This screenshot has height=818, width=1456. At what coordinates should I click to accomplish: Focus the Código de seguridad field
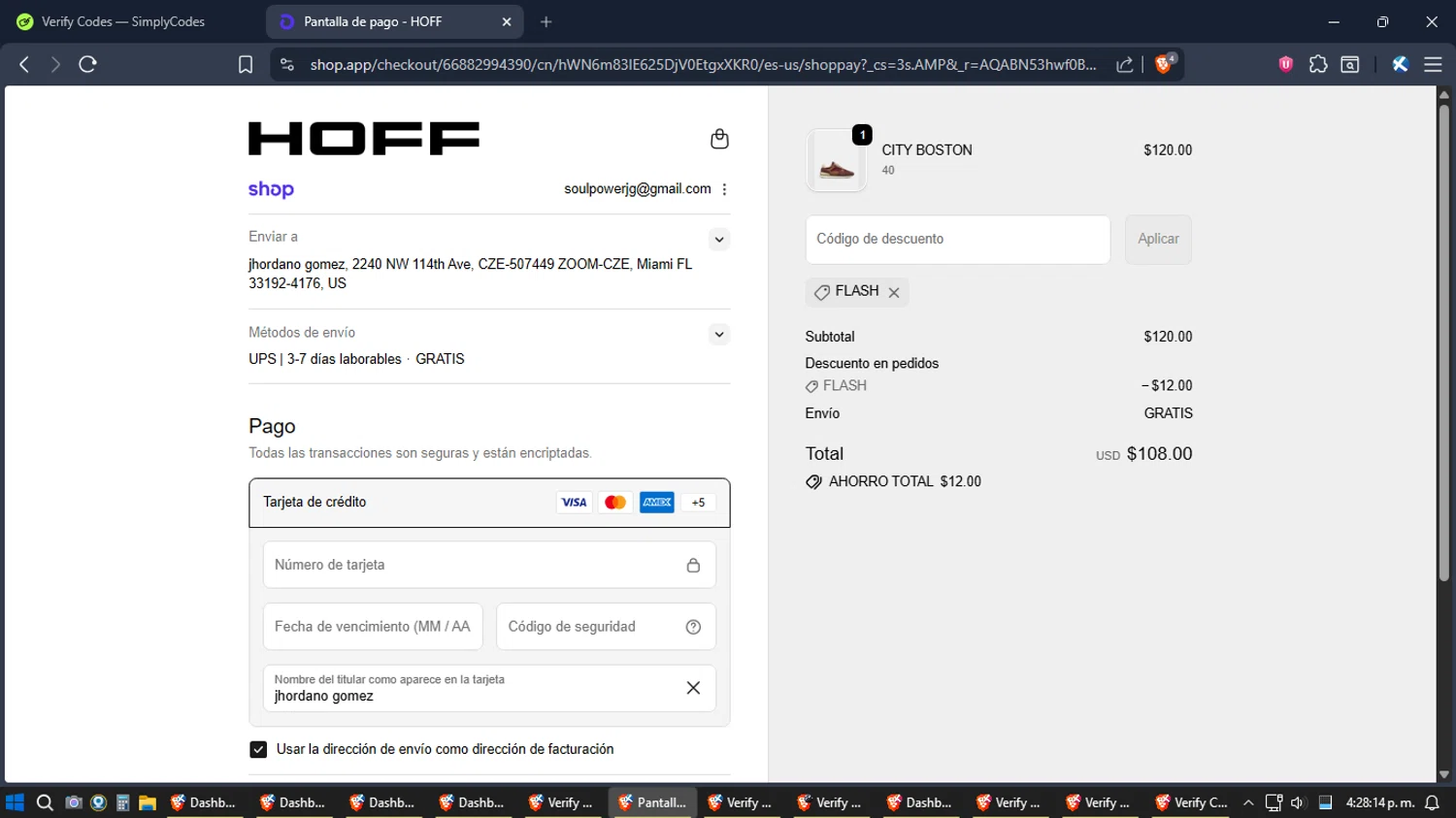(606, 627)
